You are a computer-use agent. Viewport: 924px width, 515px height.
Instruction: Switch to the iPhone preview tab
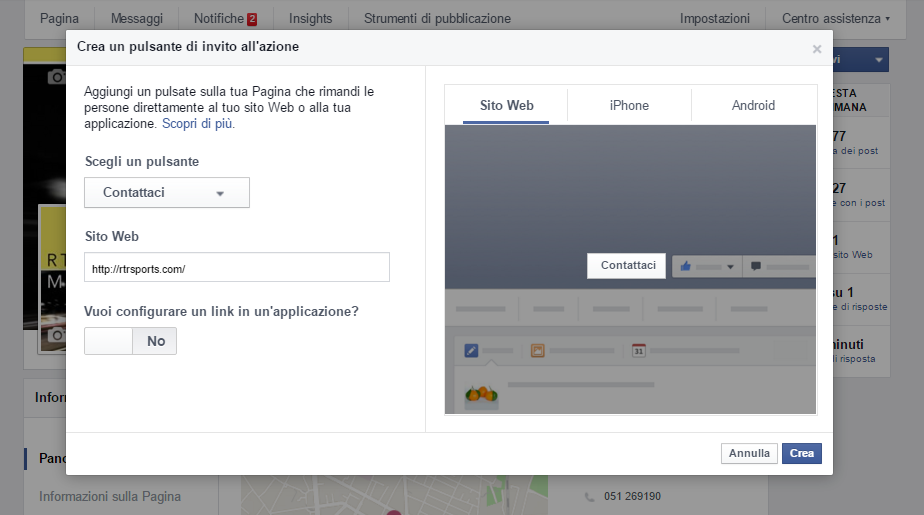click(x=629, y=105)
